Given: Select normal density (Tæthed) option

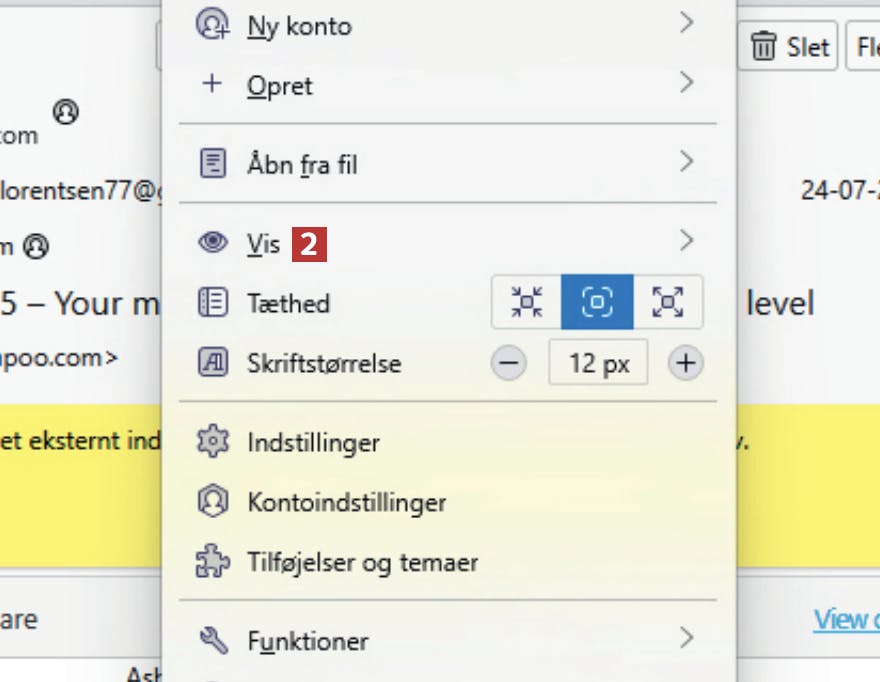Looking at the screenshot, I should [597, 302].
